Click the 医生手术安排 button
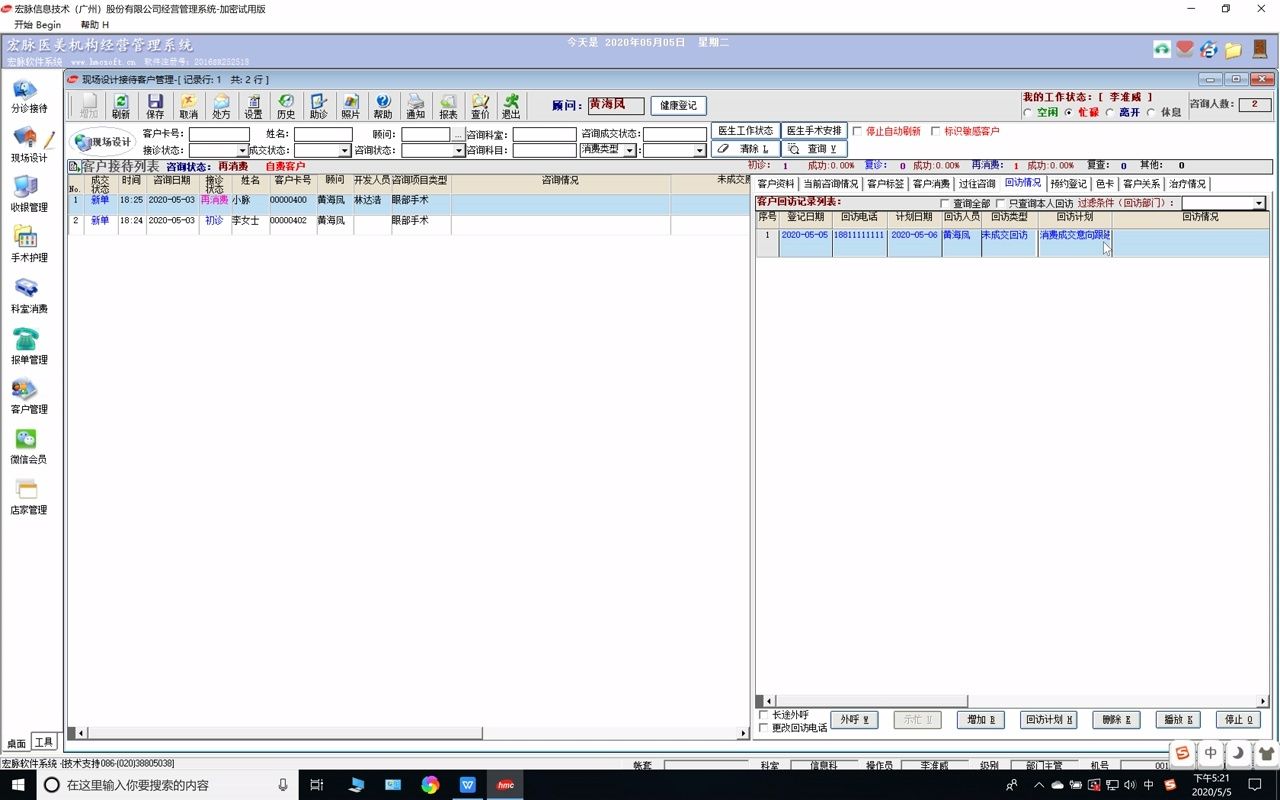This screenshot has width=1280, height=800. [814, 131]
